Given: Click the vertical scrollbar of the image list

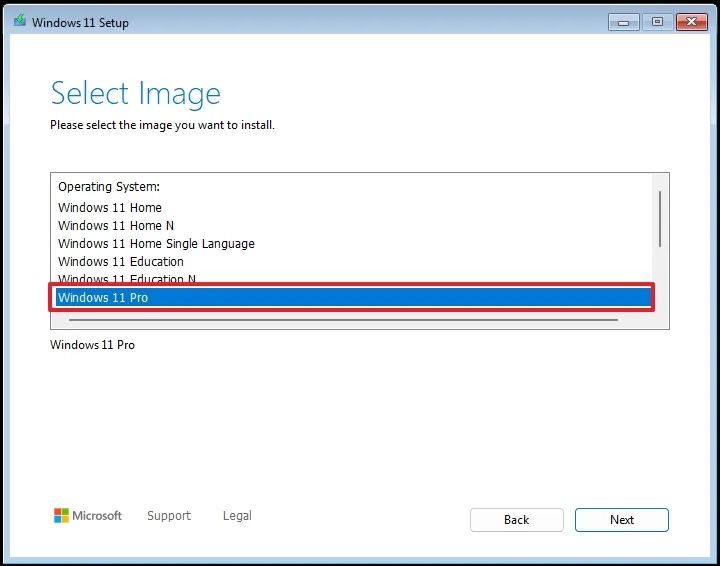Looking at the screenshot, I should tap(659, 218).
